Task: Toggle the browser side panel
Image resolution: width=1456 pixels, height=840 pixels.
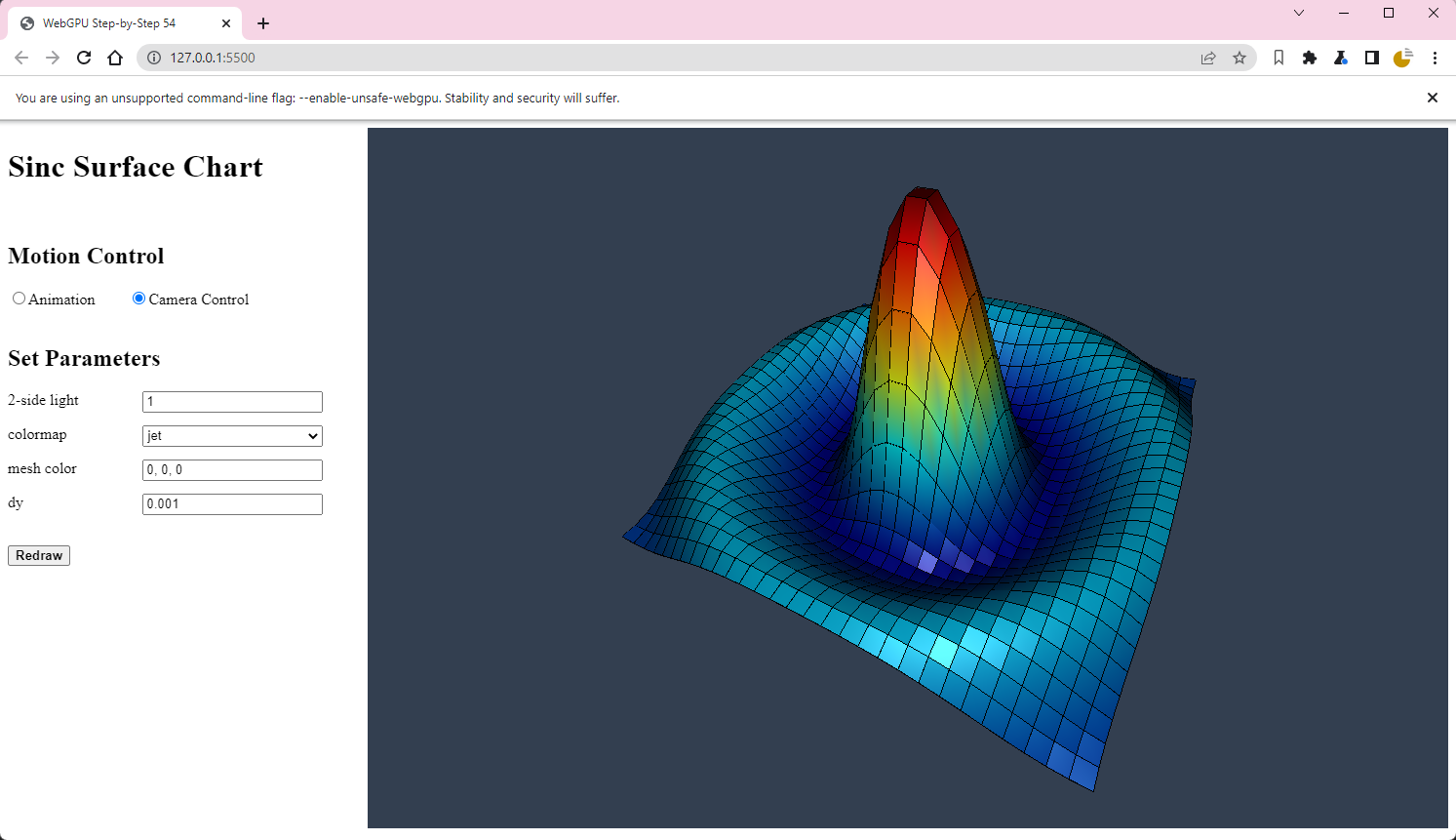Action: [x=1372, y=58]
